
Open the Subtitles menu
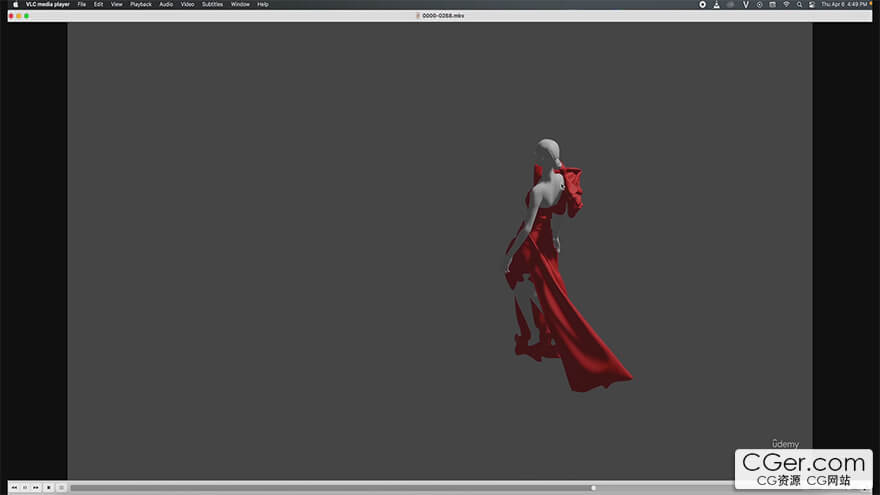click(x=213, y=4)
